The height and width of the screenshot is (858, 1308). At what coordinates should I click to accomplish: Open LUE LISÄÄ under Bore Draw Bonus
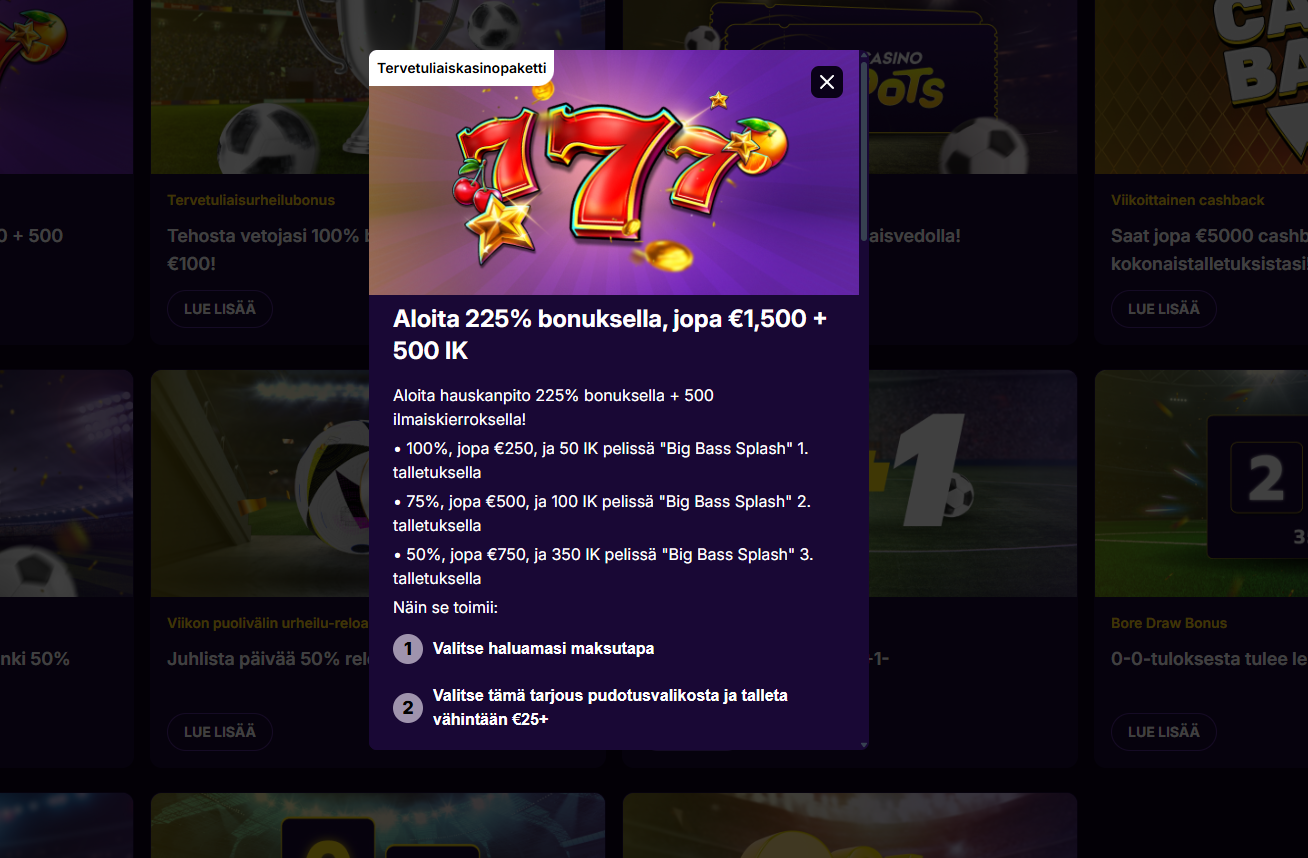point(1164,732)
